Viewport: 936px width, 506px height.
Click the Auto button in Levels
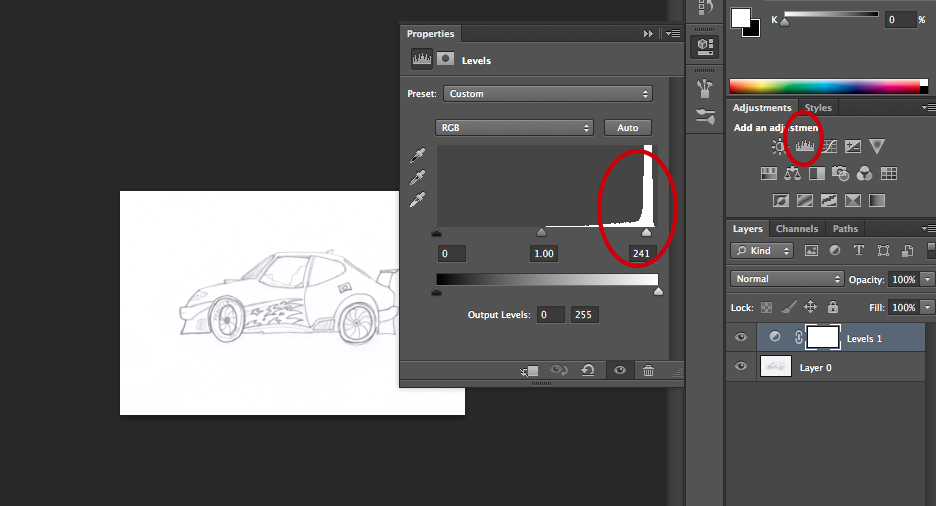pyautogui.click(x=627, y=128)
